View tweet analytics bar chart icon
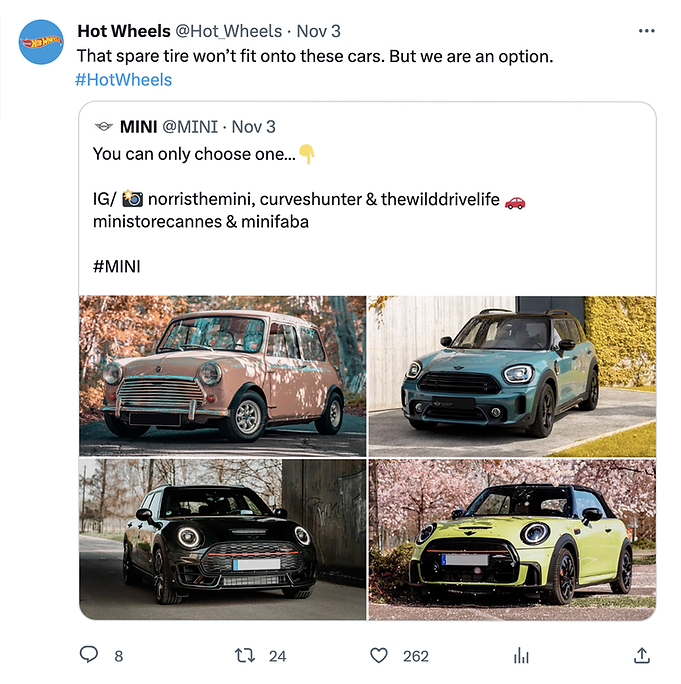The height and width of the screenshot is (684, 681). pos(521,655)
